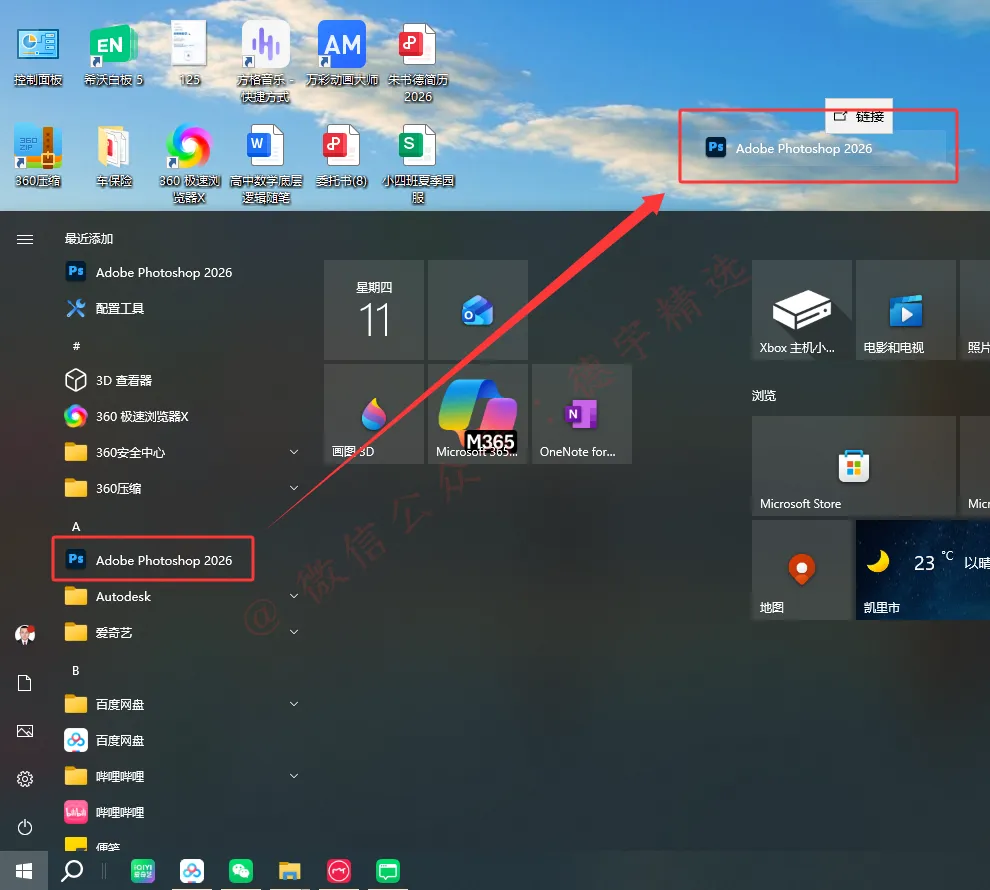Click the Windows Start button
Image resolution: width=990 pixels, height=890 pixels.
(x=24, y=871)
